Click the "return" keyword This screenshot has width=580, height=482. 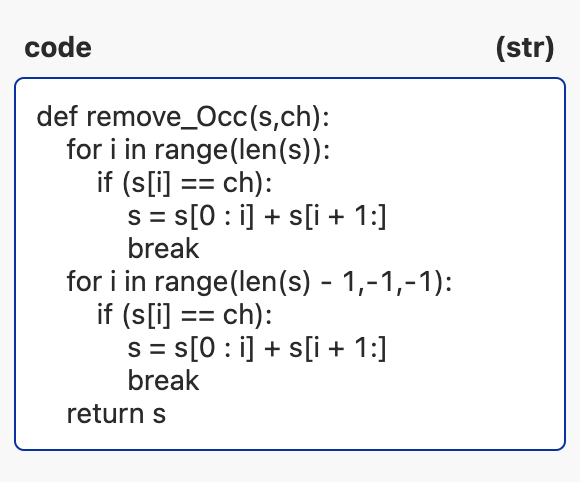click(x=105, y=414)
